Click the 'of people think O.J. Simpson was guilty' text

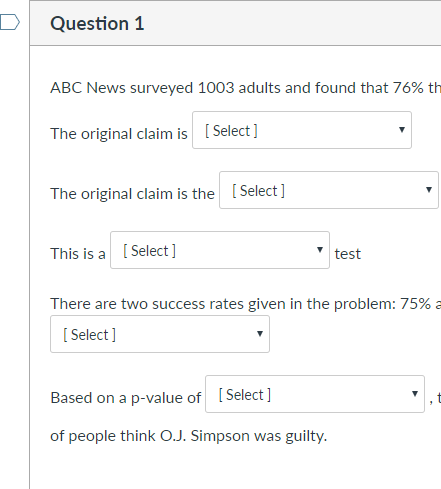(x=189, y=436)
